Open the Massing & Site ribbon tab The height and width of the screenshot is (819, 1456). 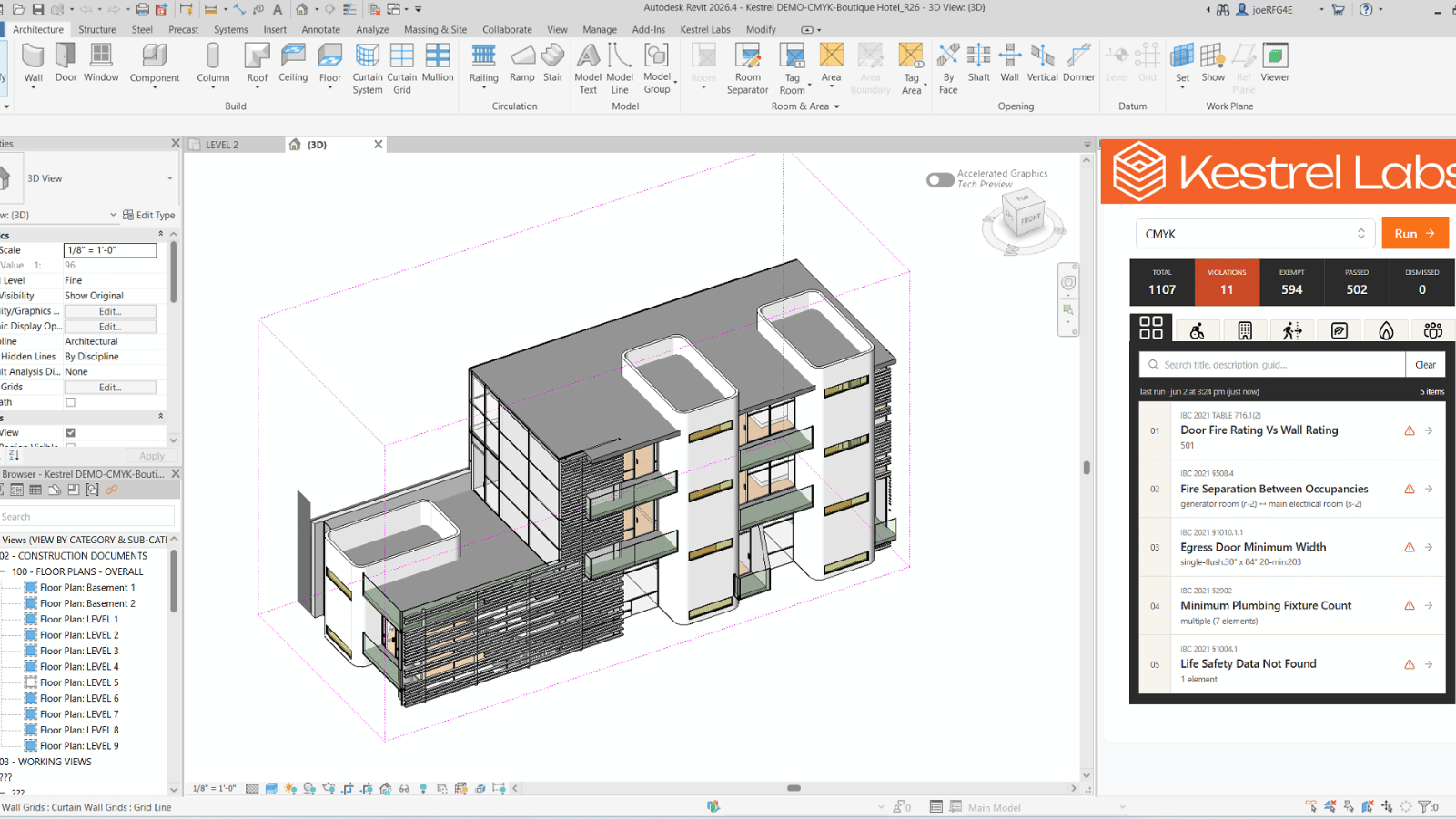pos(435,30)
